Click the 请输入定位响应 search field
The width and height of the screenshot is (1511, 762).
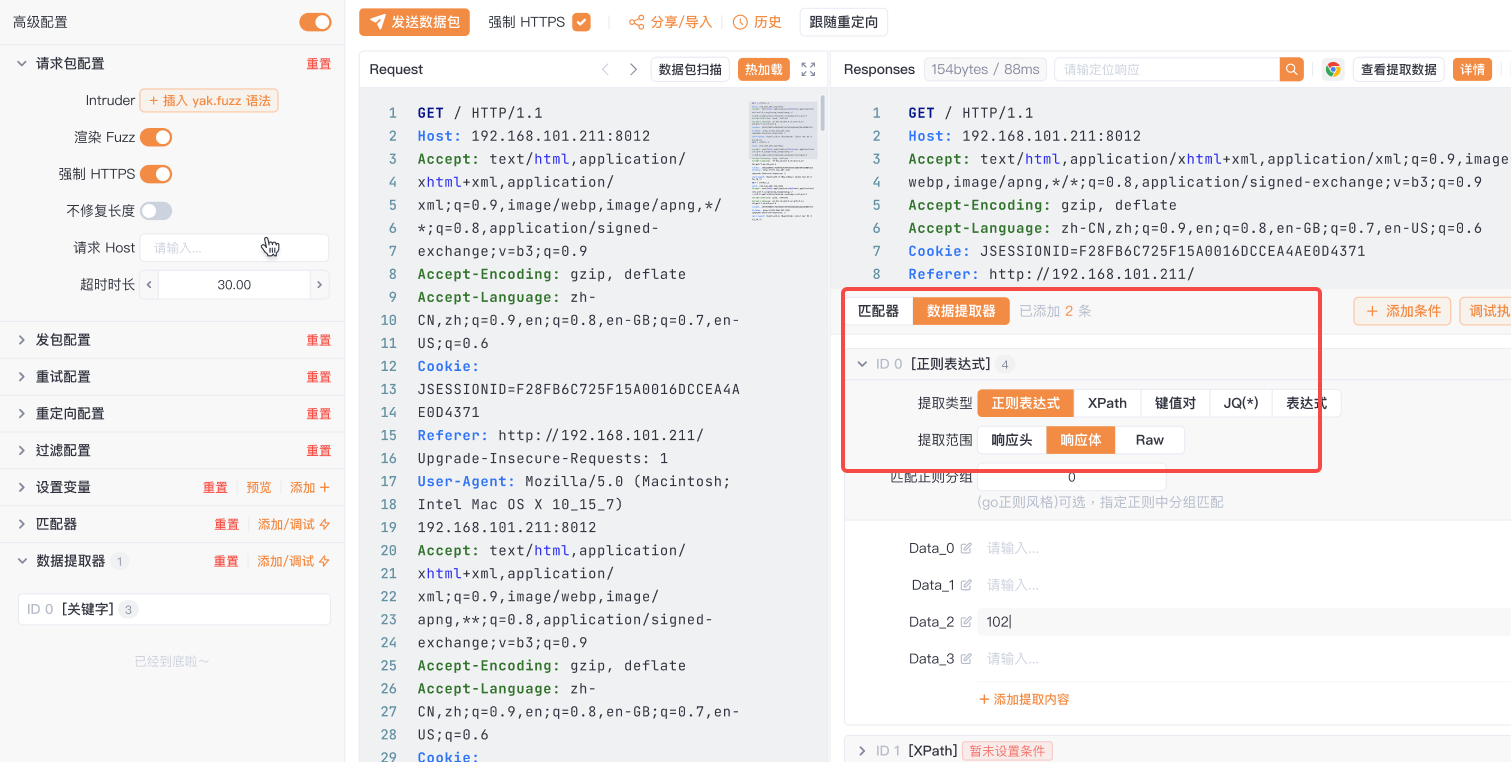pyautogui.click(x=1167, y=69)
